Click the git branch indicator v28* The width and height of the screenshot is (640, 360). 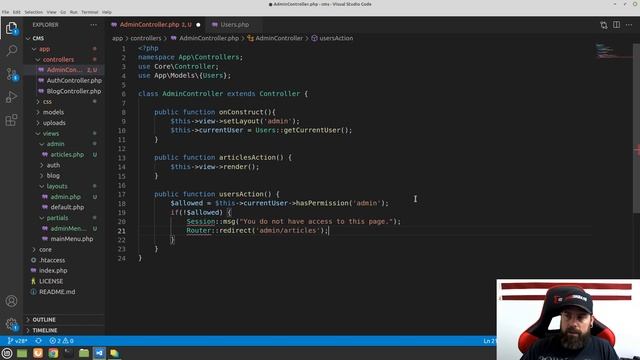pos(18,341)
